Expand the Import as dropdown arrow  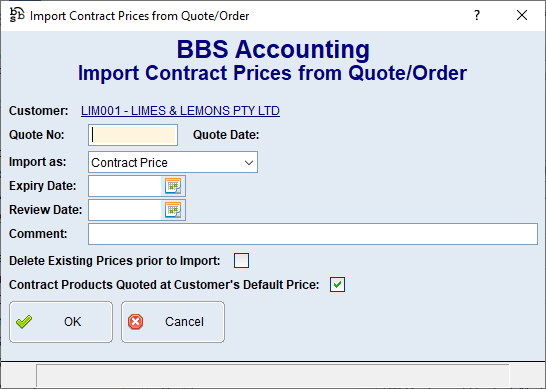(x=249, y=163)
